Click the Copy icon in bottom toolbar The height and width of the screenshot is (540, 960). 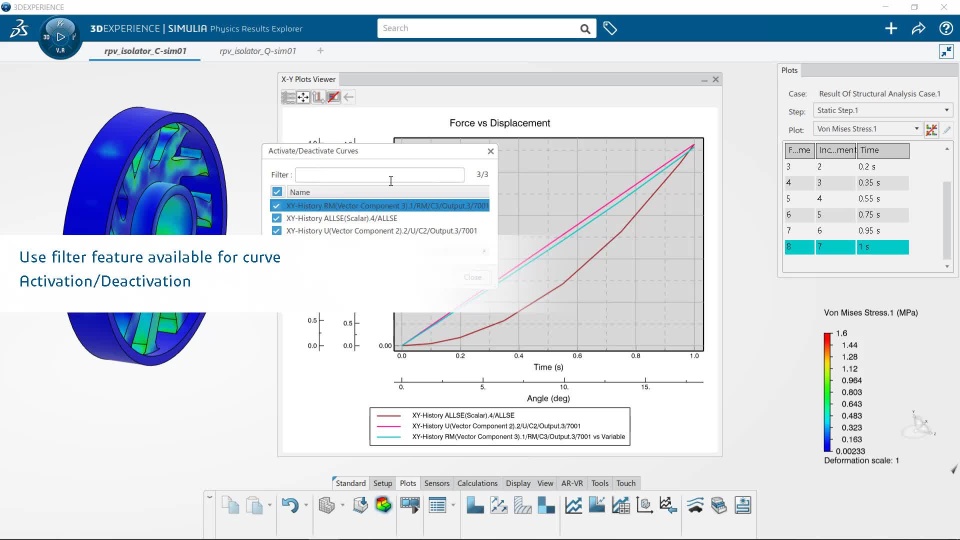point(230,505)
